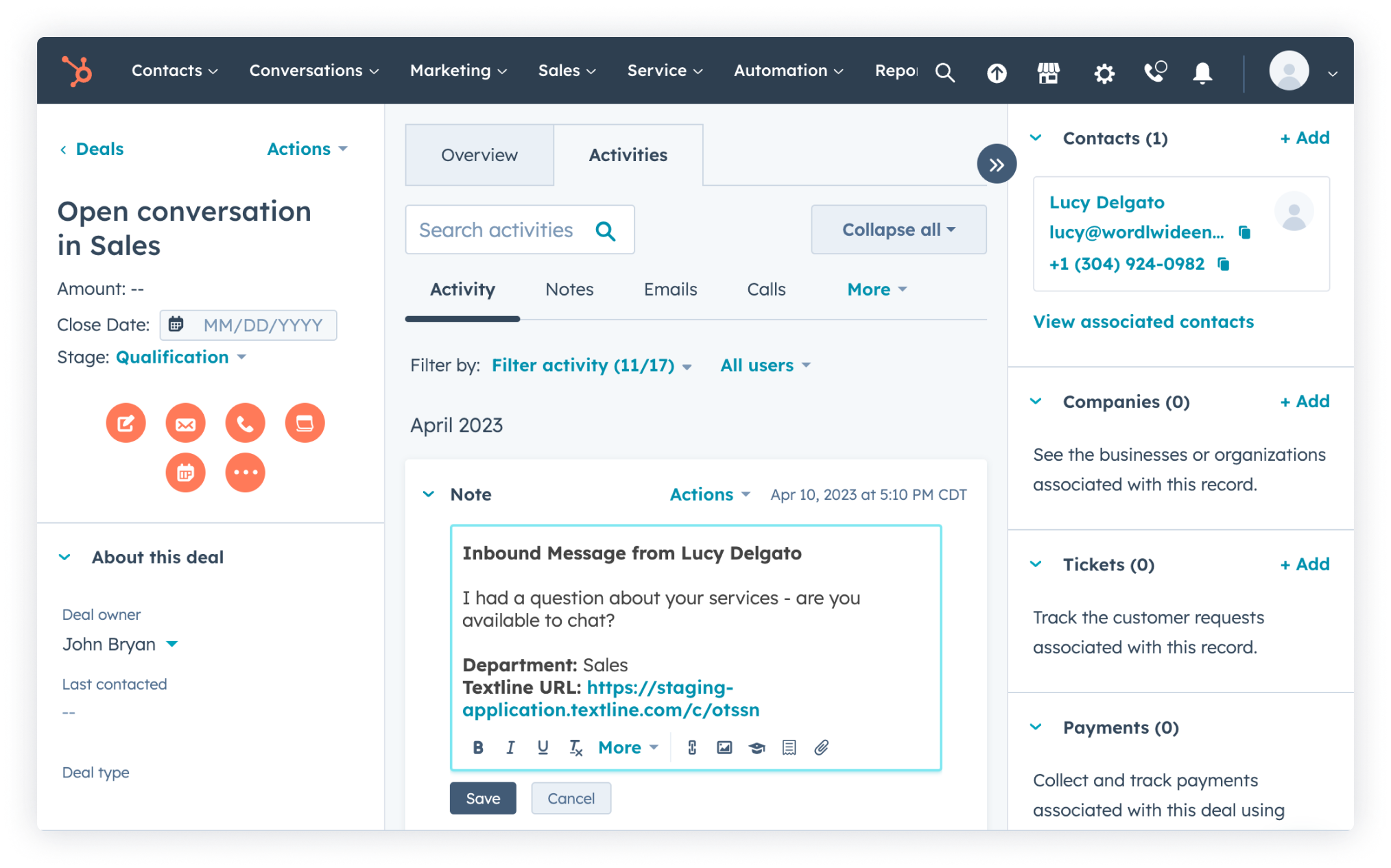Click the notifications bell icon
The width and height of the screenshot is (1391, 868).
pos(1202,73)
